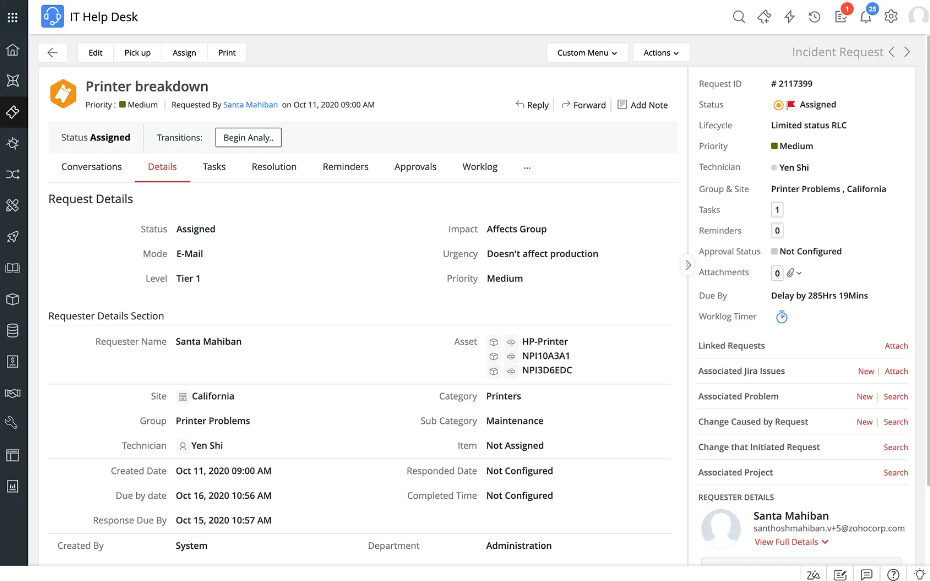This screenshot has height=581, width=930.
Task: Open the Requests ticket icon in sidebar
Action: point(12,112)
